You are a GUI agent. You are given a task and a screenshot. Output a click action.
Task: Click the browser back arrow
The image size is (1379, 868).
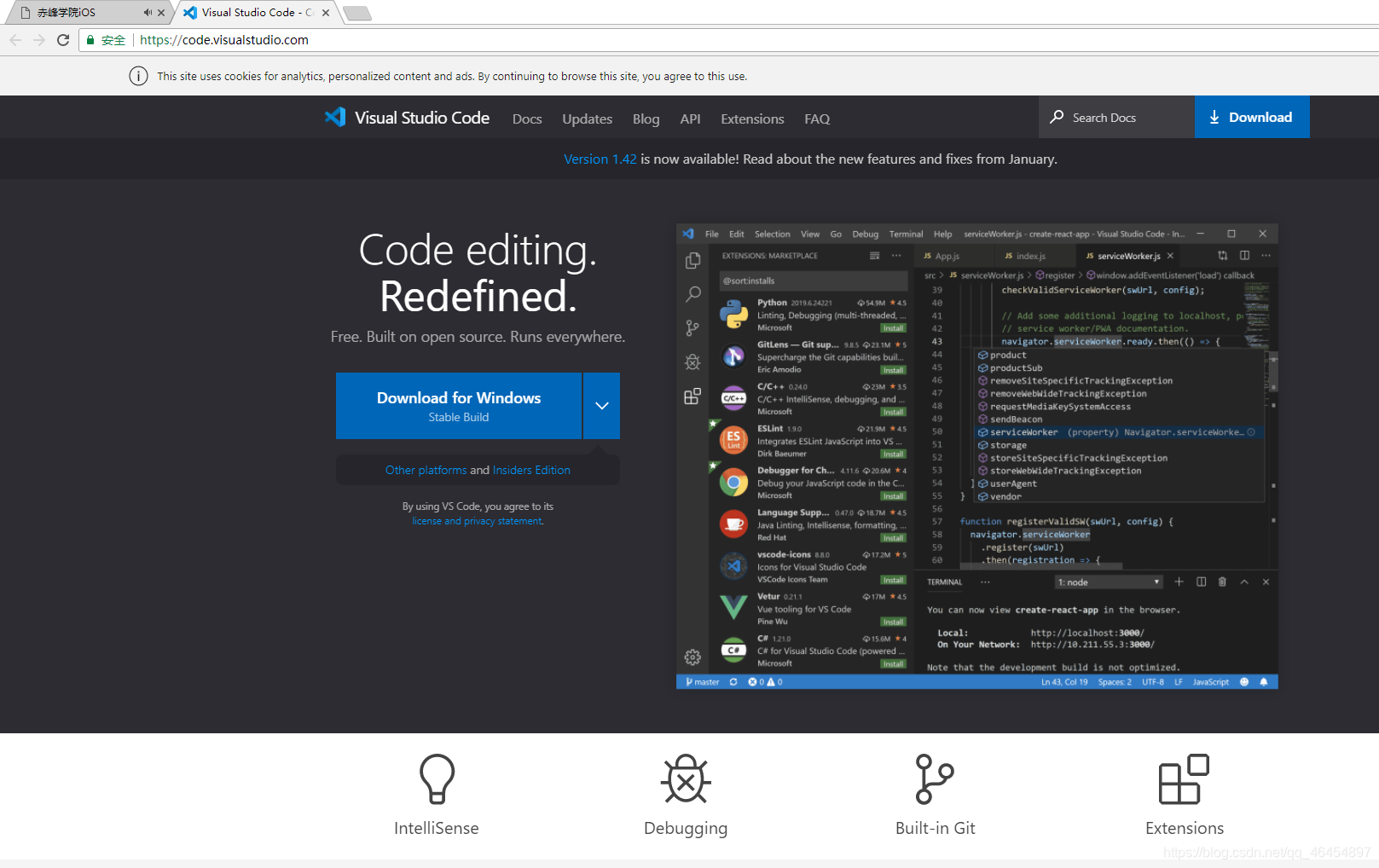click(15, 40)
